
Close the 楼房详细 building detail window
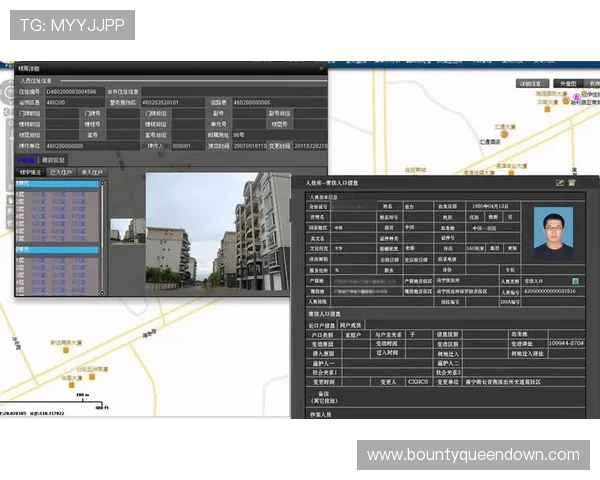[321, 68]
